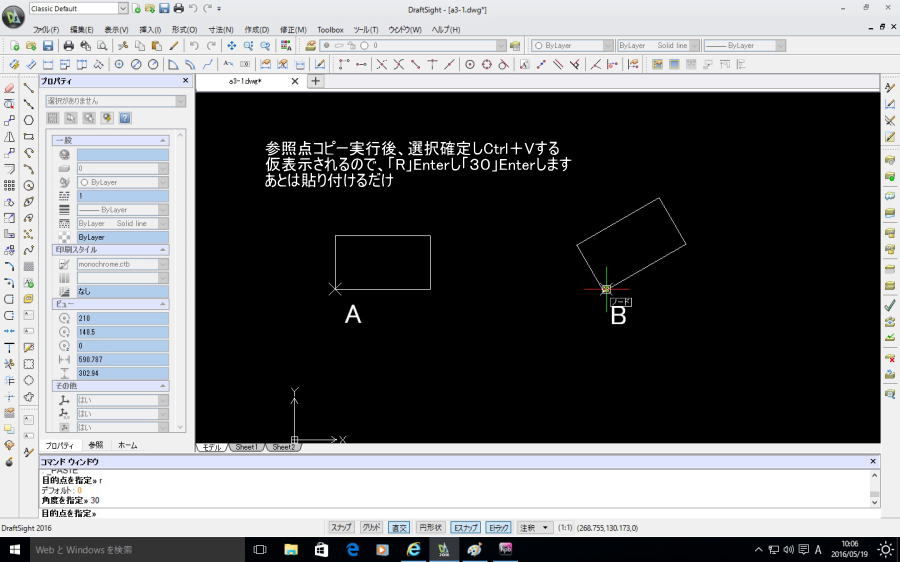Viewport: 900px width, 562px height.
Task: Click the view height field 302.94
Action: click(123, 373)
